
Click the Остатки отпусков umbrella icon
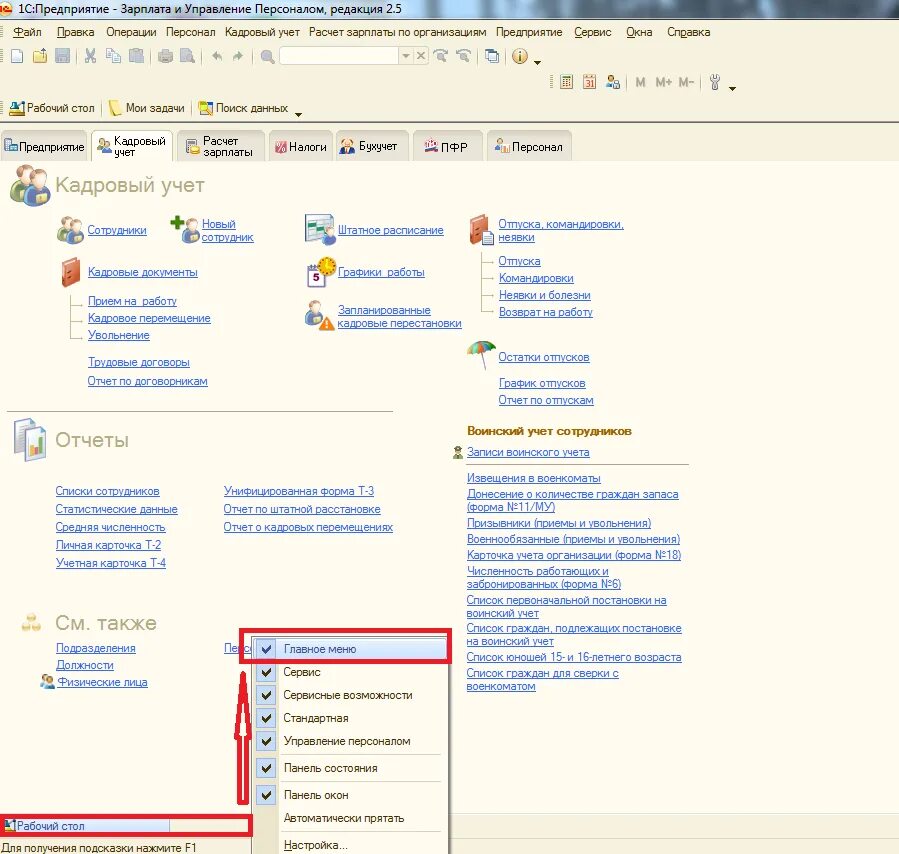point(481,355)
